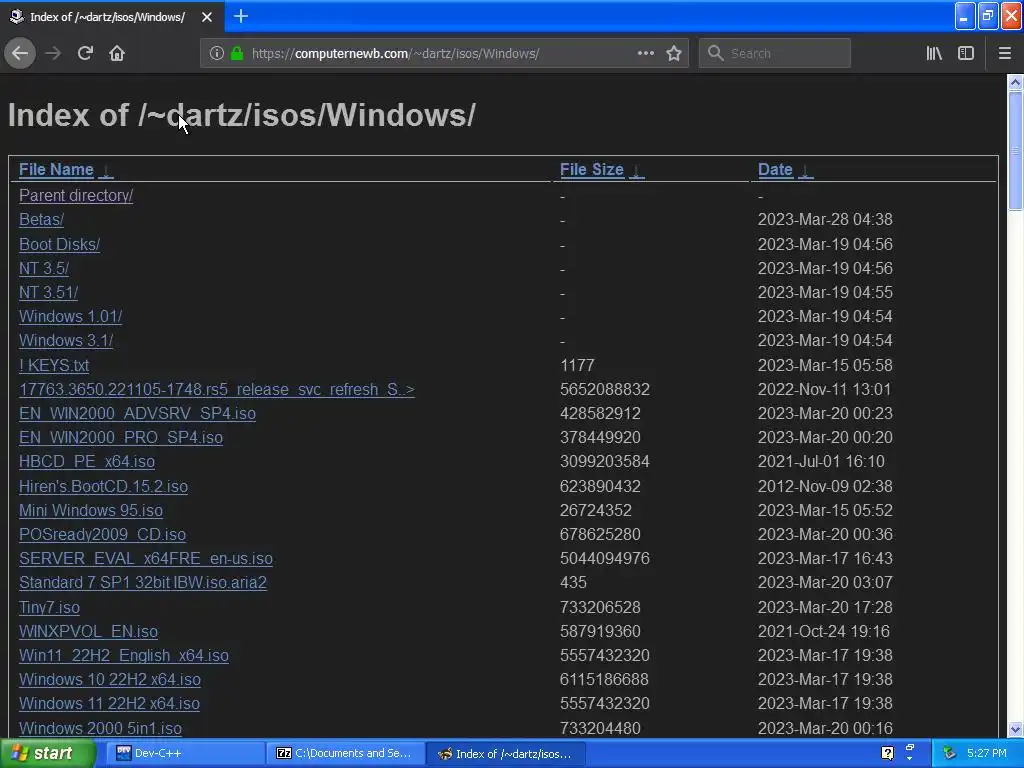1024x768 pixels.
Task: Click the network tray icon near clock
Action: coord(950,754)
